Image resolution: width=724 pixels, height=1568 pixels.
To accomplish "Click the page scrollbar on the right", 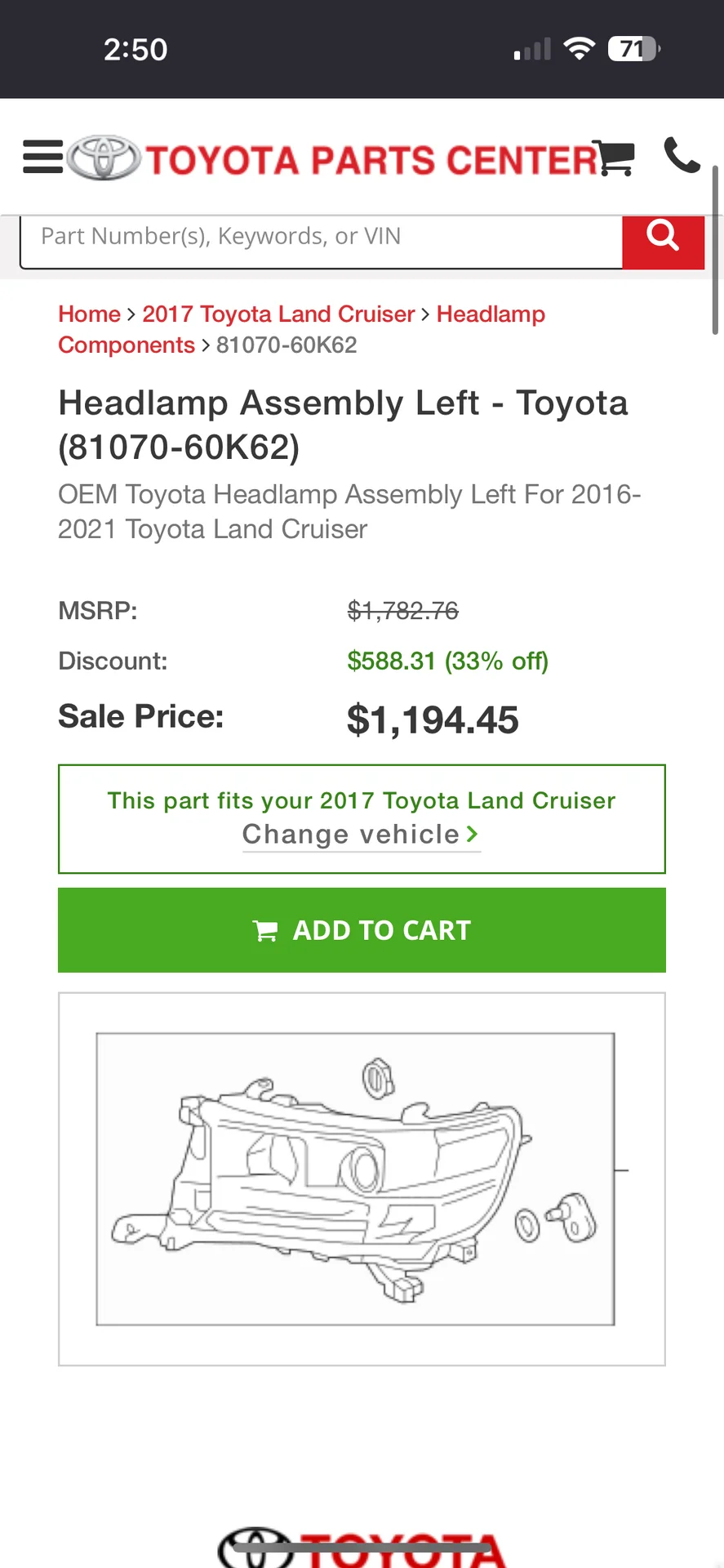I will [715, 250].
